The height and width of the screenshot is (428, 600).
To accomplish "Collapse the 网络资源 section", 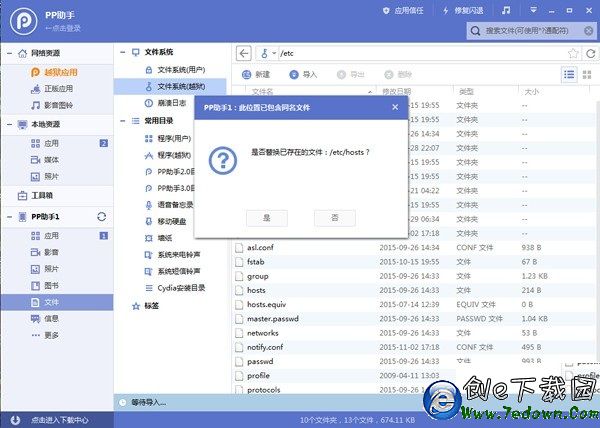I will pyautogui.click(x=9, y=53).
